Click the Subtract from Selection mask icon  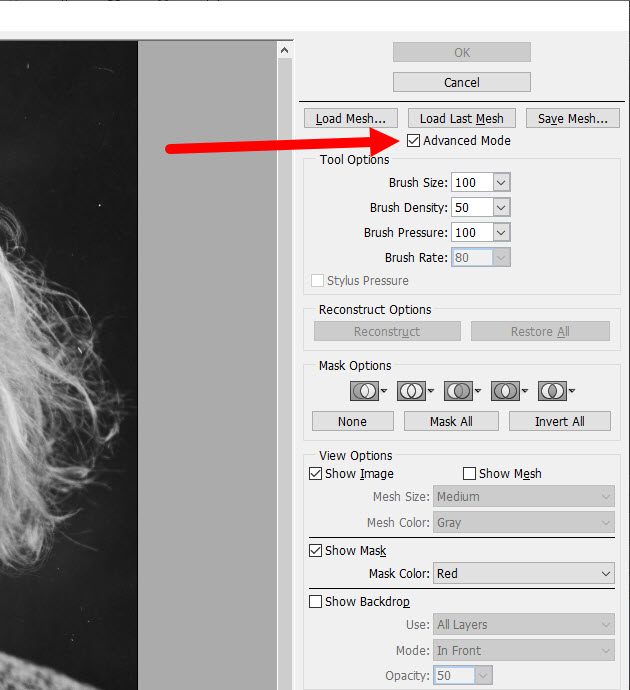click(x=458, y=391)
